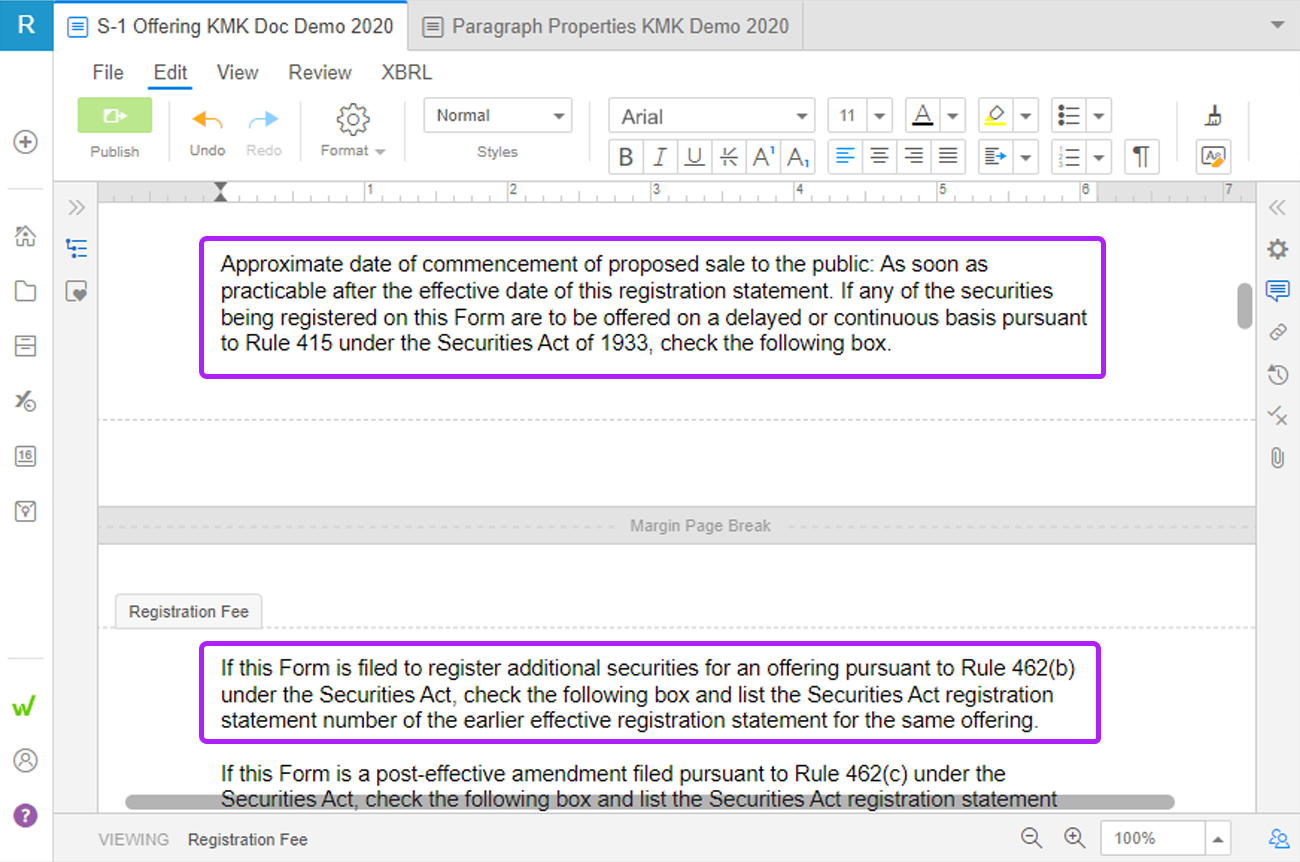Screen dimensions: 1300x862
Task: Toggle Underline formatting
Action: pyautogui.click(x=695, y=157)
